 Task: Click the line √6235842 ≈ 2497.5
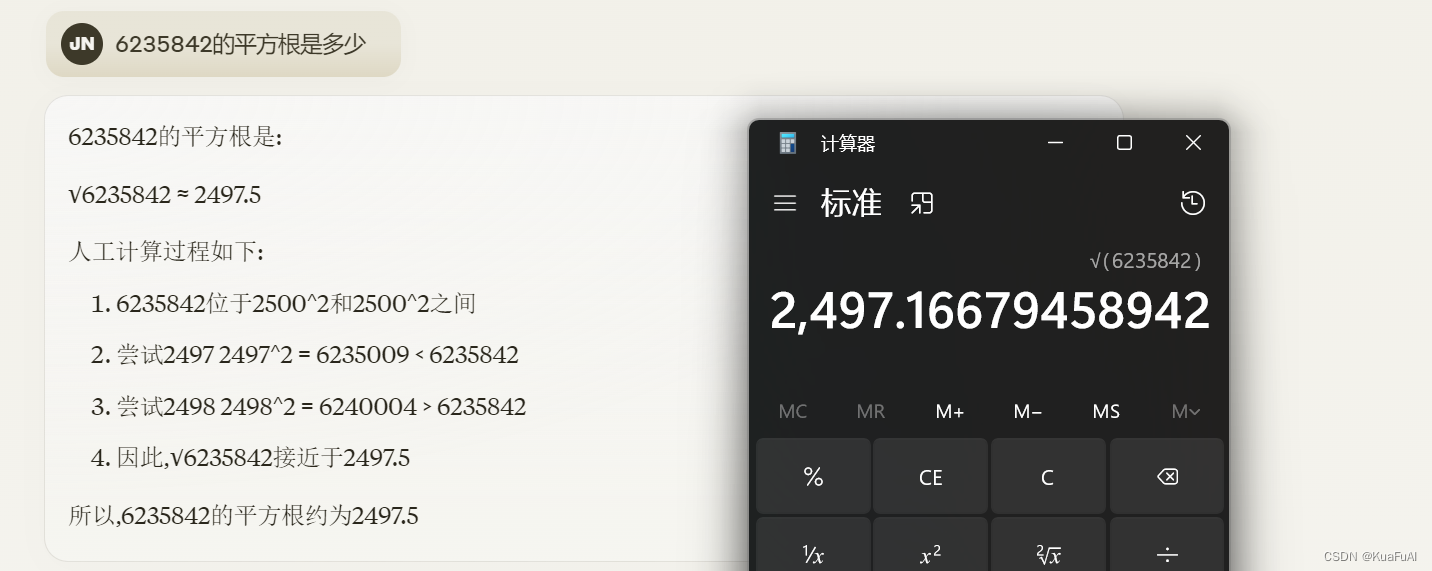(165, 195)
